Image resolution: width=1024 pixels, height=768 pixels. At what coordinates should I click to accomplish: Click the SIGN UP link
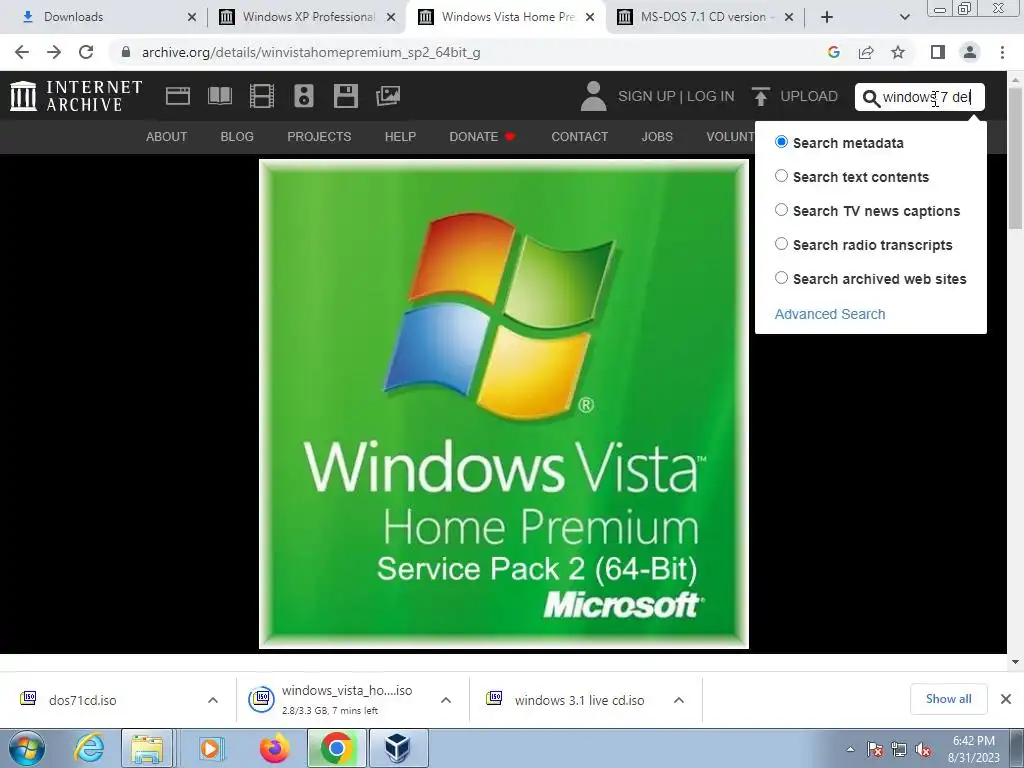coord(647,96)
